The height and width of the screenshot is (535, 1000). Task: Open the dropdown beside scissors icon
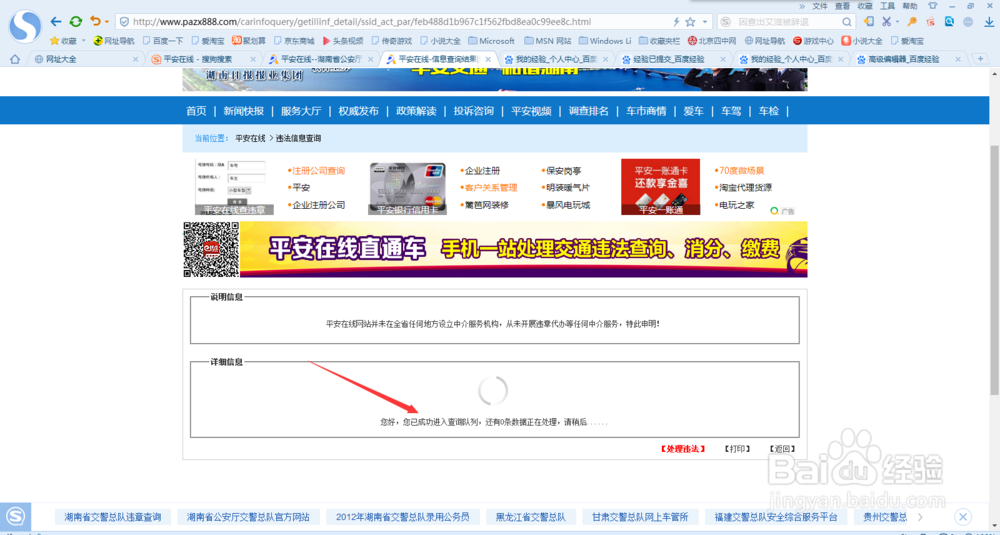point(897,22)
